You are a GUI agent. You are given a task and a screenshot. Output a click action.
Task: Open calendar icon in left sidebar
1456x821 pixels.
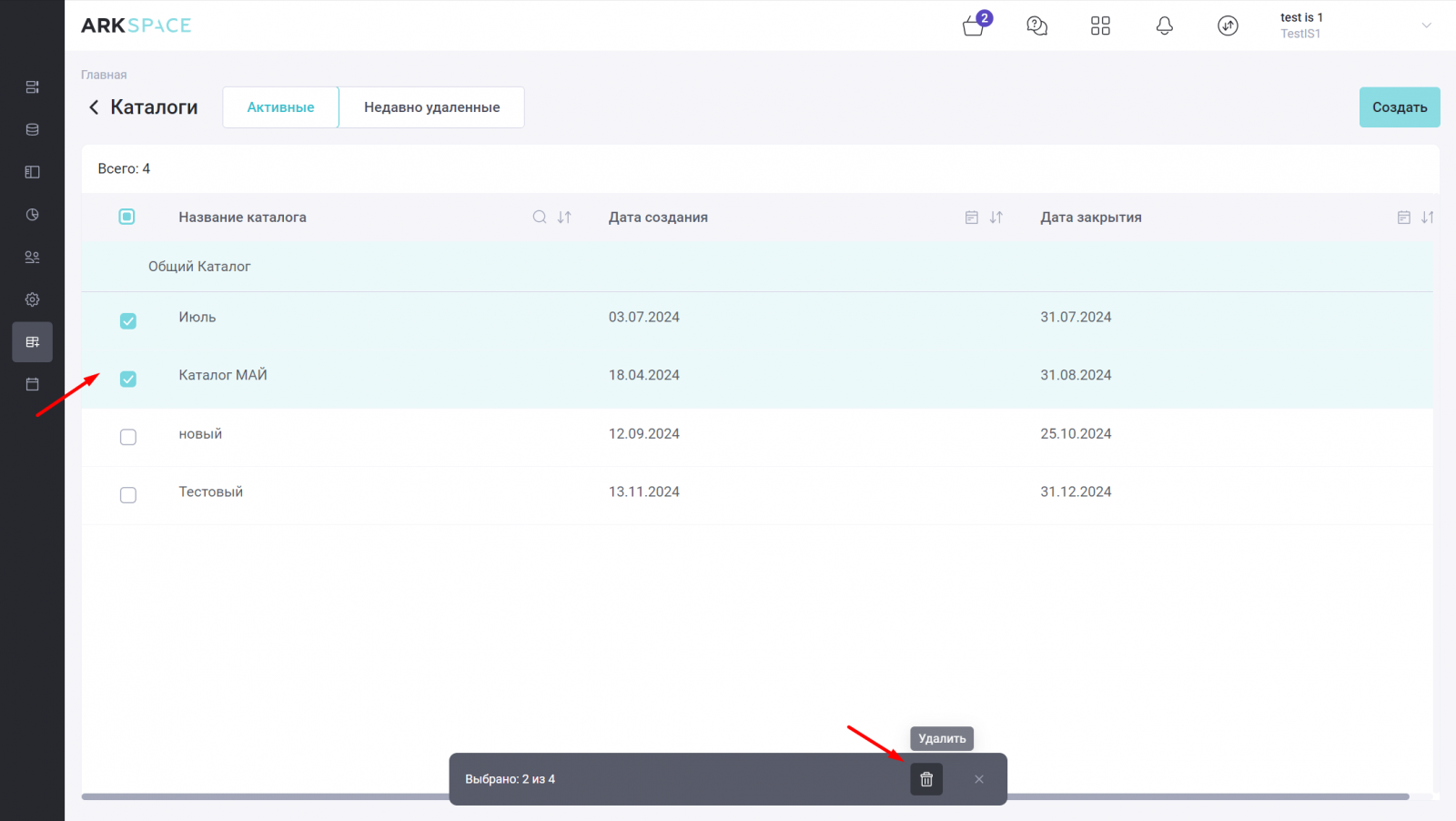(x=33, y=384)
